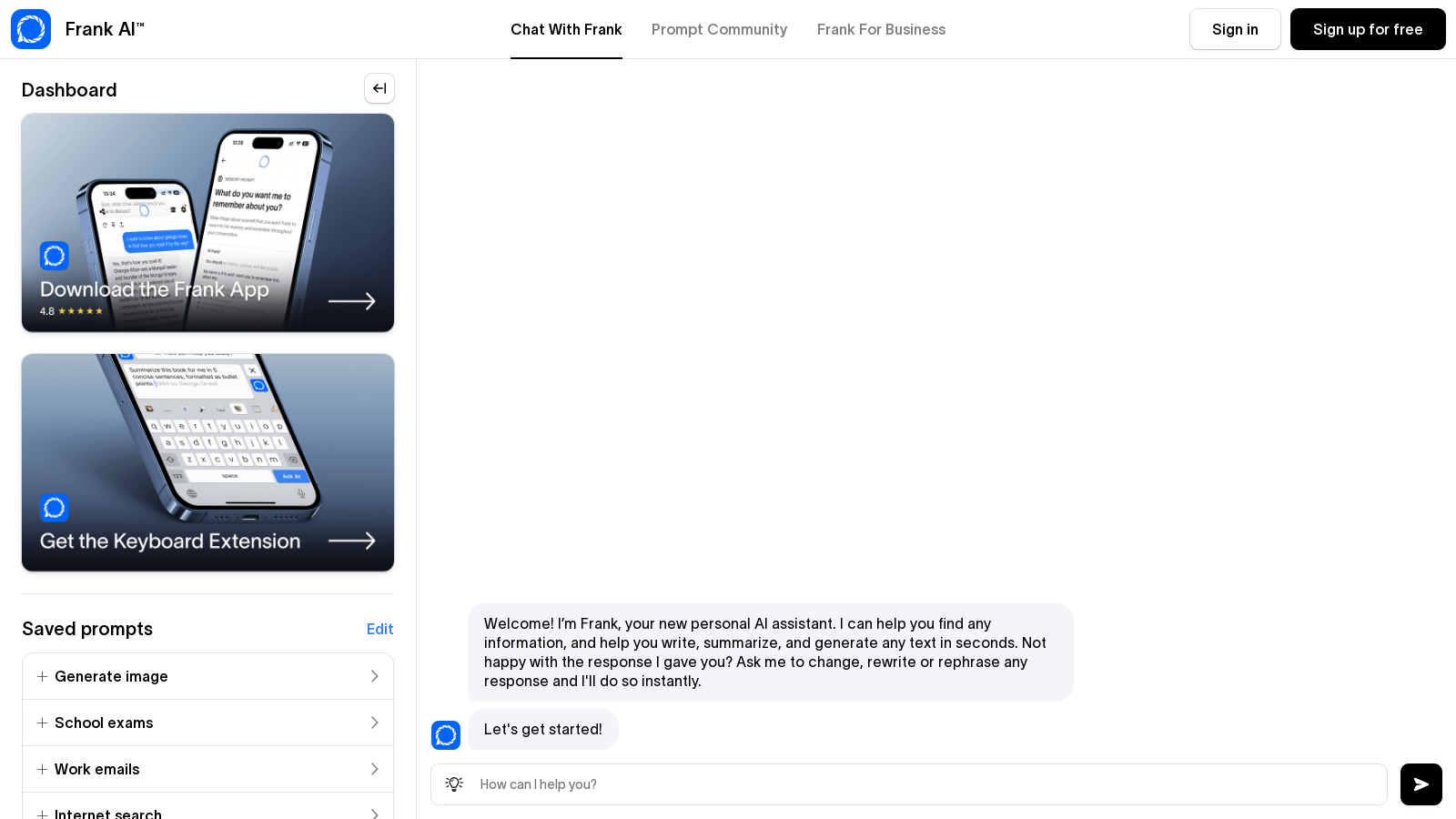
Task: Click the Saved prompts heading
Action: pos(87,629)
